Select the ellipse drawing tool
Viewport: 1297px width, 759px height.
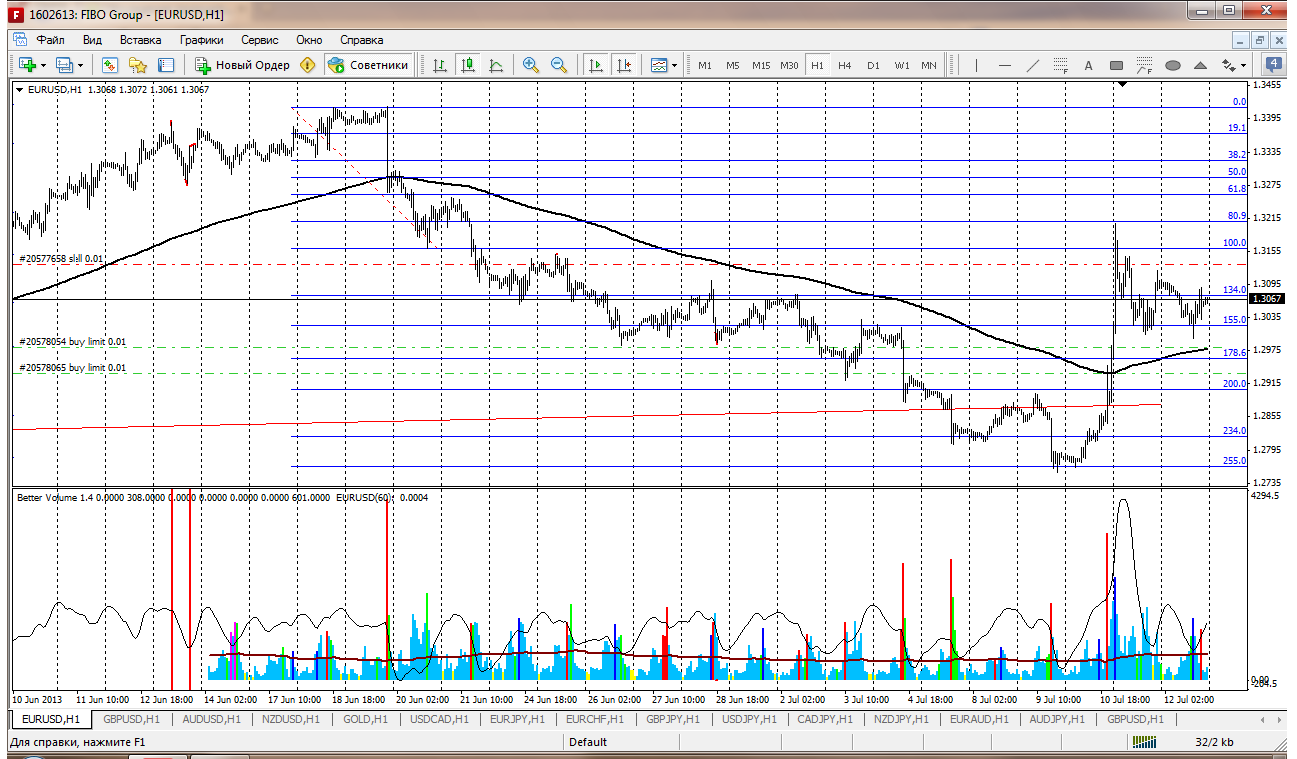pyautogui.click(x=1173, y=65)
